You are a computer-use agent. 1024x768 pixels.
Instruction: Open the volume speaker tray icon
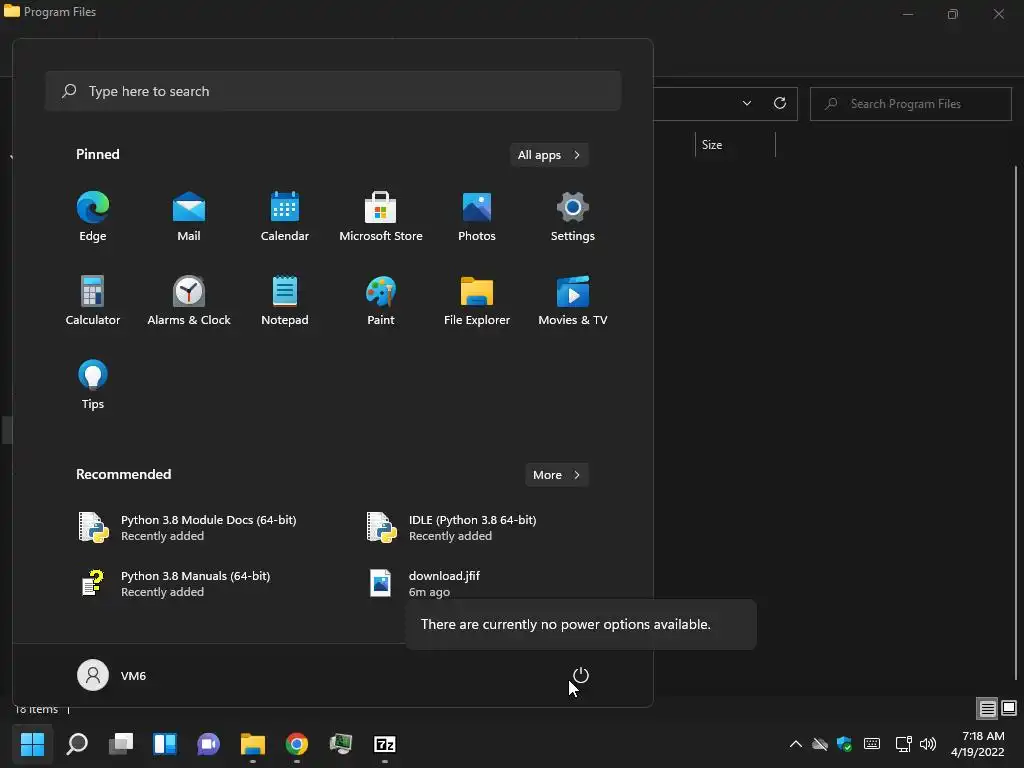(927, 744)
